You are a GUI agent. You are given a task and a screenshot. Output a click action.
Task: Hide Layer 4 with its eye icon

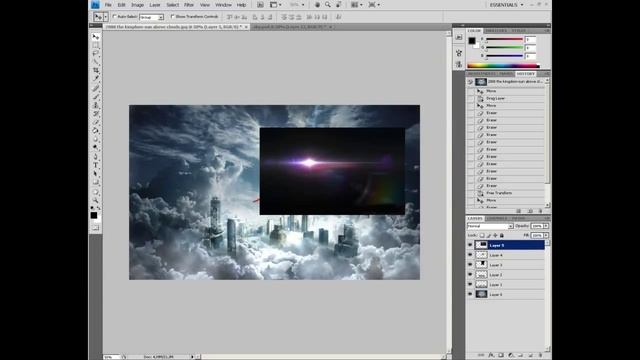(x=470, y=255)
